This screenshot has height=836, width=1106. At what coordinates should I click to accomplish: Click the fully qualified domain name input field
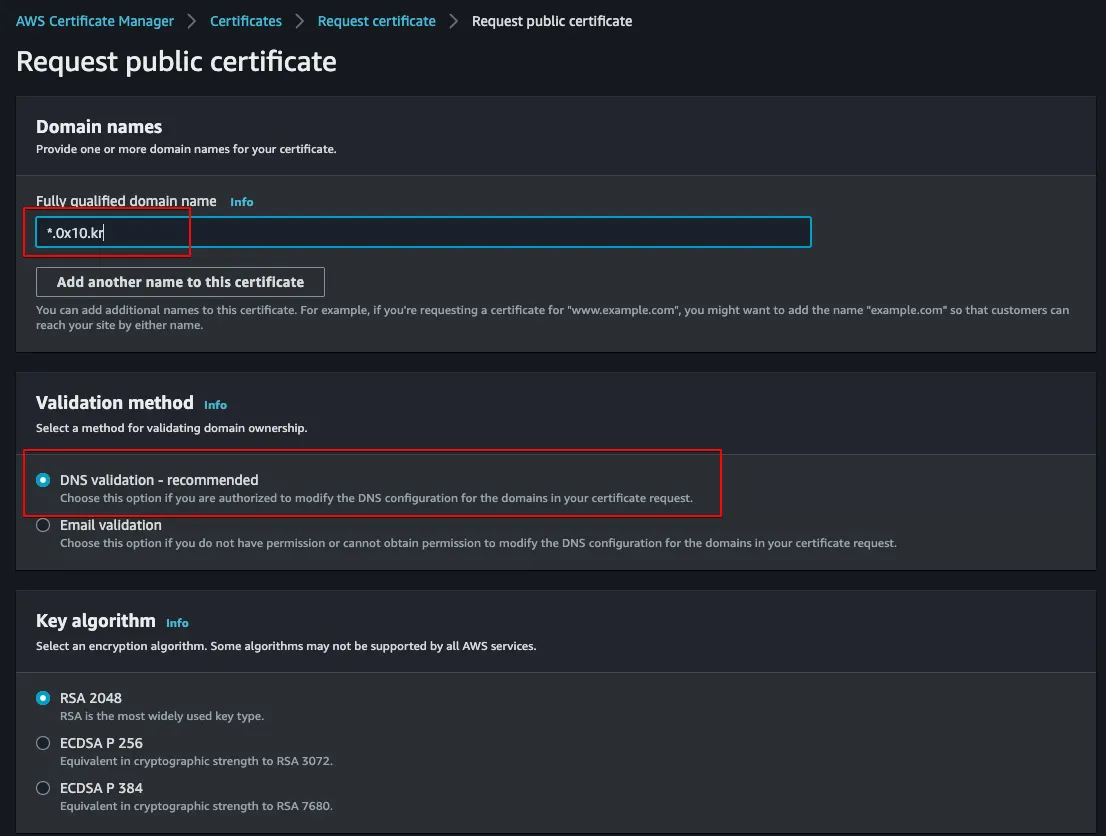tap(423, 233)
